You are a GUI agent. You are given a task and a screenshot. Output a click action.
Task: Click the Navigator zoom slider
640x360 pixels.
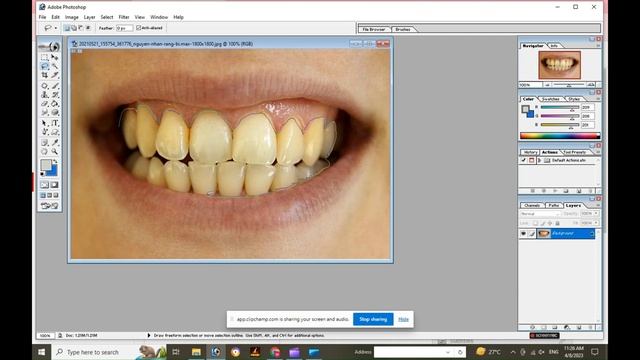[569, 85]
